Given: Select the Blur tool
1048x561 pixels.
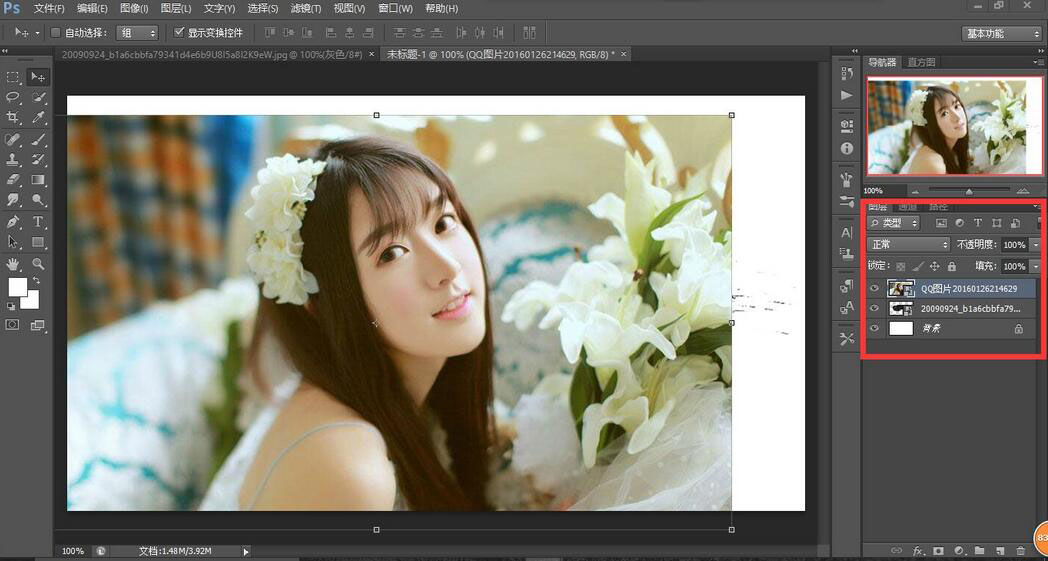Looking at the screenshot, I should pyautogui.click(x=13, y=199).
